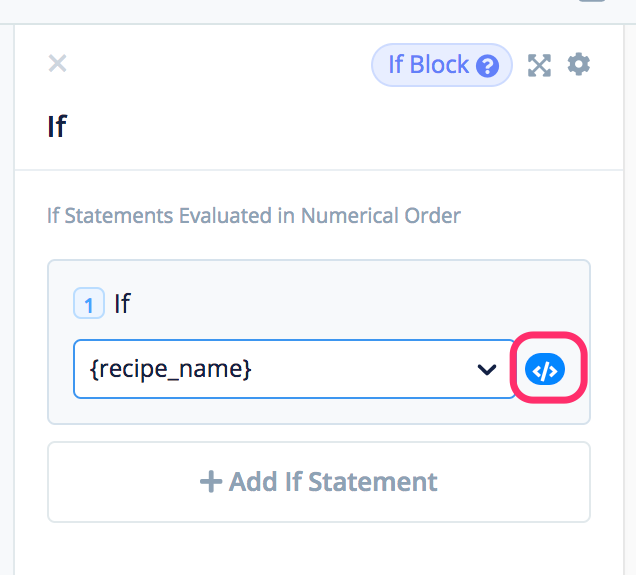The width and height of the screenshot is (636, 575).
Task: Open the {recipe_name} variable dropdown
Action: coord(294,369)
